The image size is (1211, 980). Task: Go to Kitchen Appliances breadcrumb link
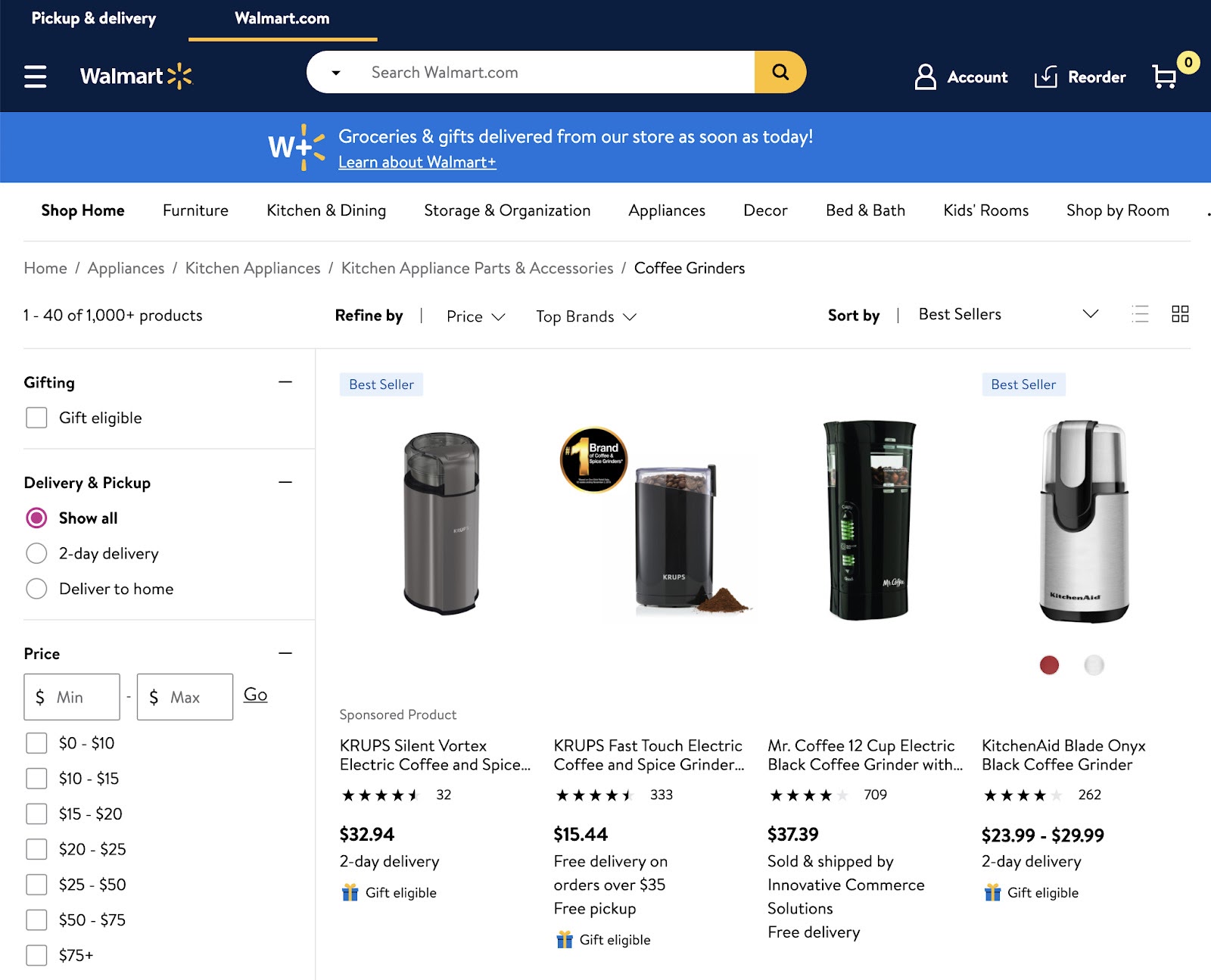[253, 268]
